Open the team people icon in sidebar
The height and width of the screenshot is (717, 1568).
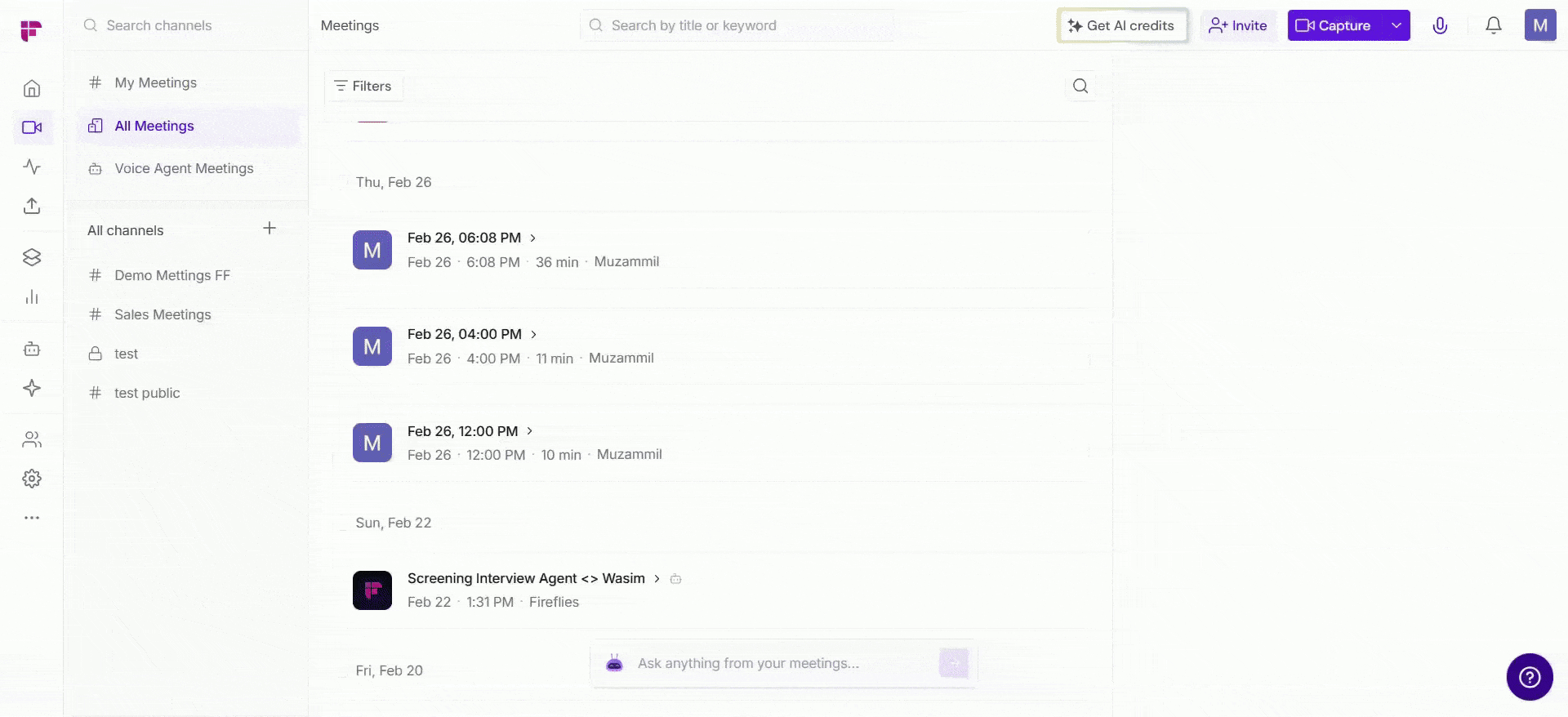(32, 439)
